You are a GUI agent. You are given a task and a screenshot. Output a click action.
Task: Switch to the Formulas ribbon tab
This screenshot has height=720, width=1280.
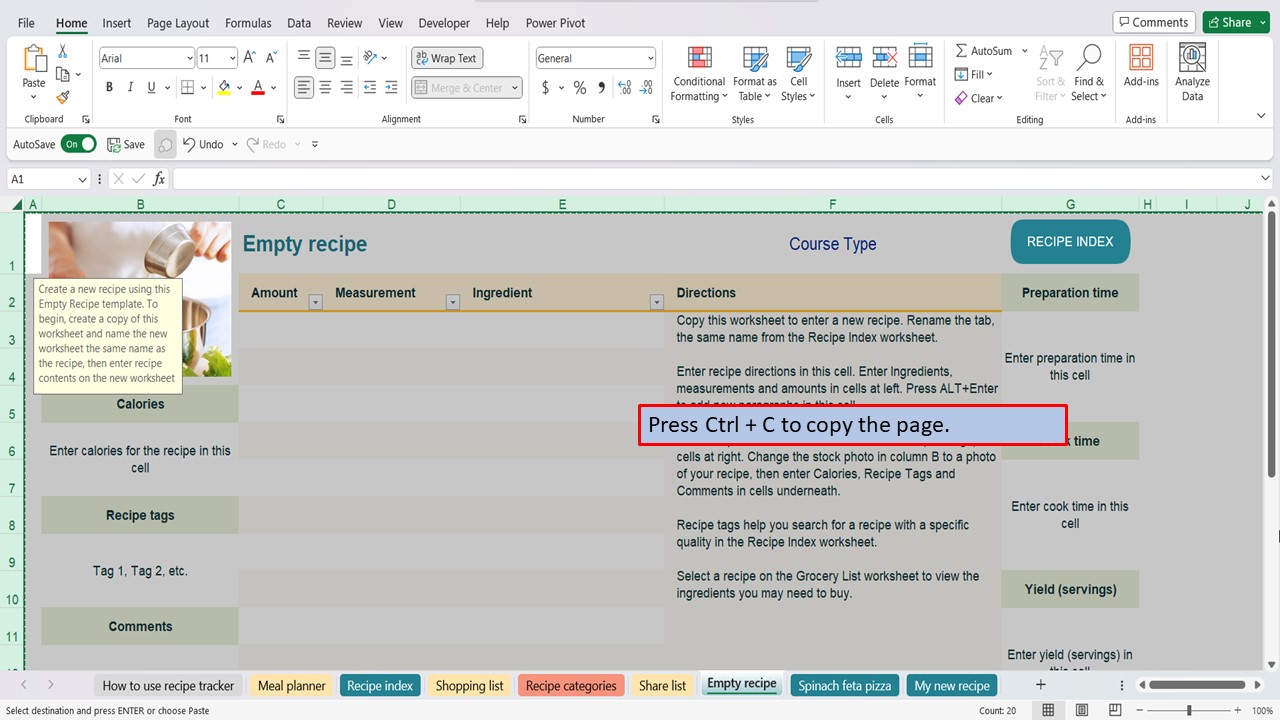click(248, 22)
